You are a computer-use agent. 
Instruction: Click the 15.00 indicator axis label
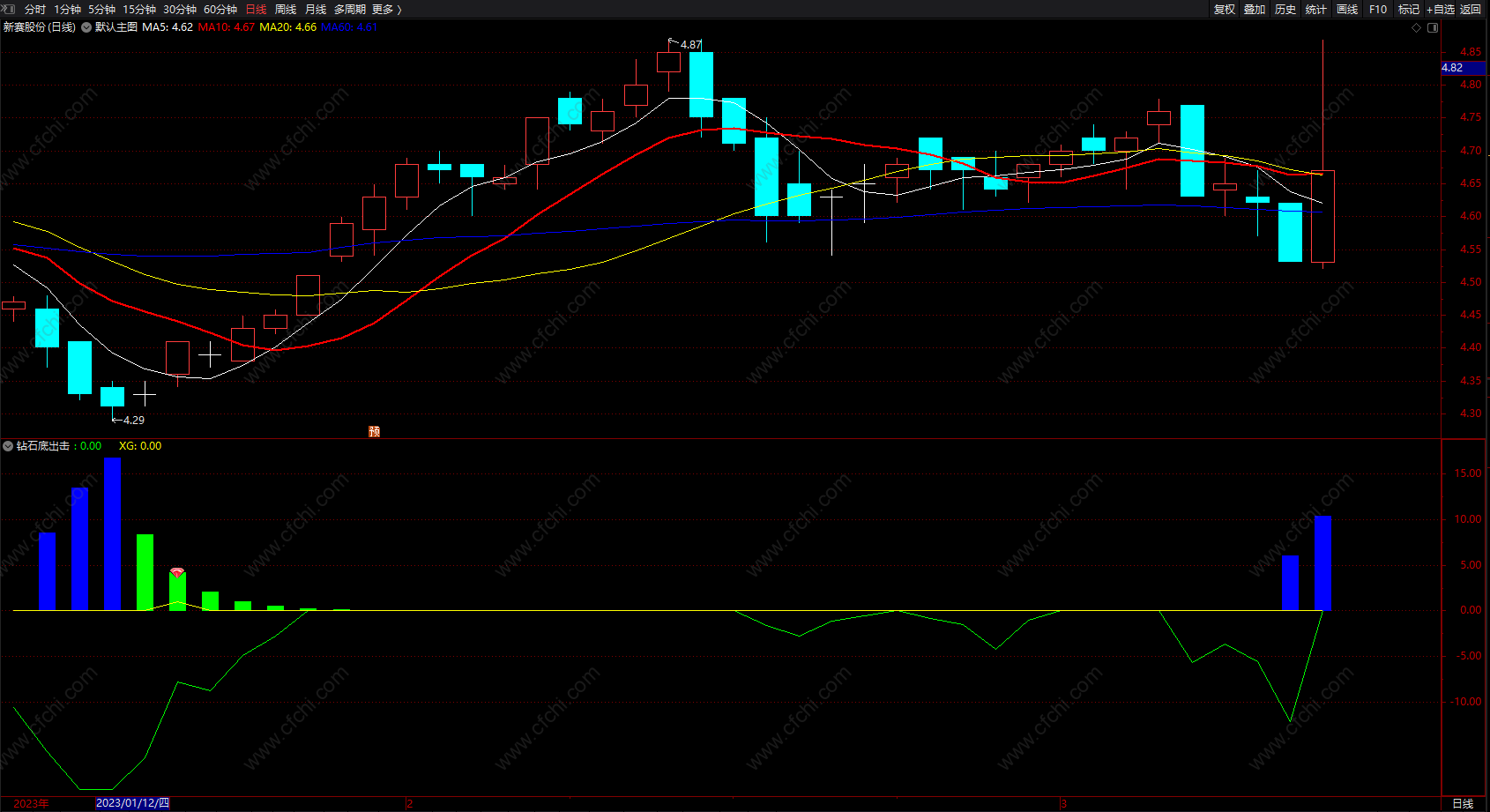pos(1468,473)
